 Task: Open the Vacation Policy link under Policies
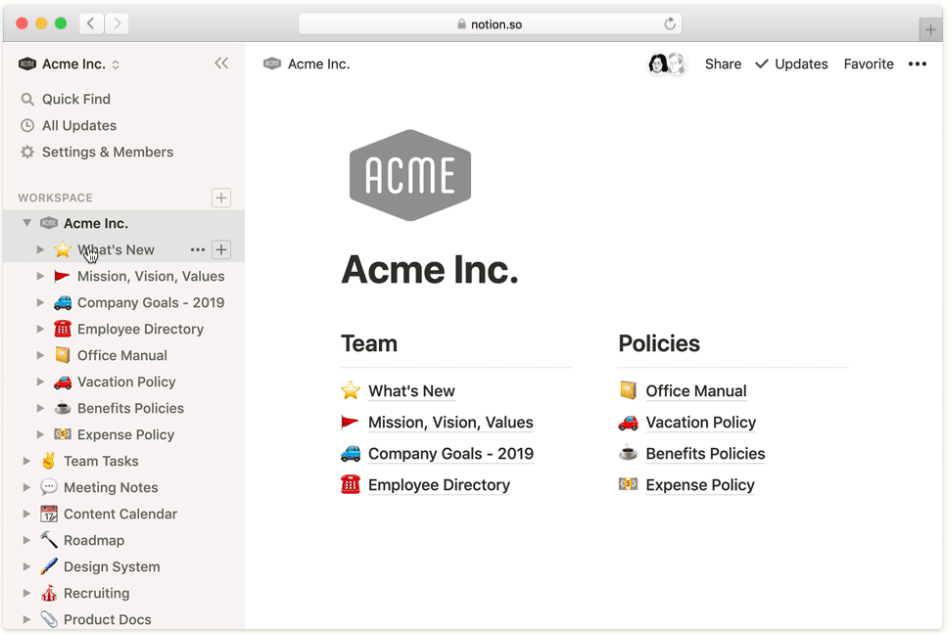pos(701,422)
